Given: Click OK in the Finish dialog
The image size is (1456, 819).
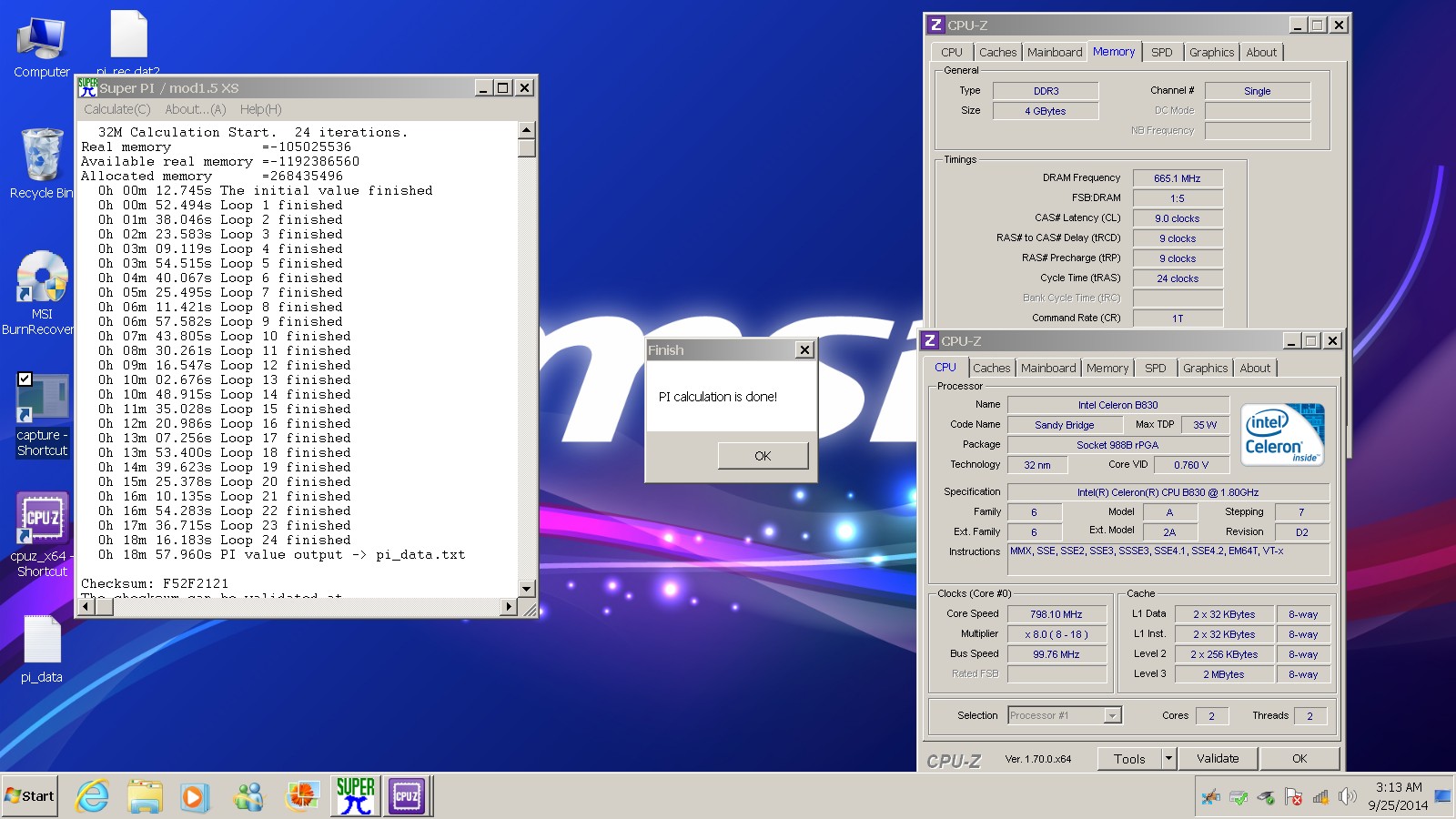Looking at the screenshot, I should tap(763, 456).
